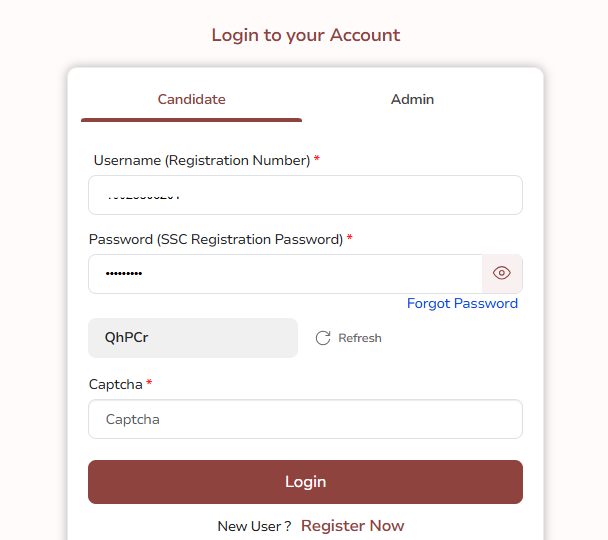This screenshot has width=608, height=540.
Task: Click the Login to your Account heading
Action: point(305,35)
